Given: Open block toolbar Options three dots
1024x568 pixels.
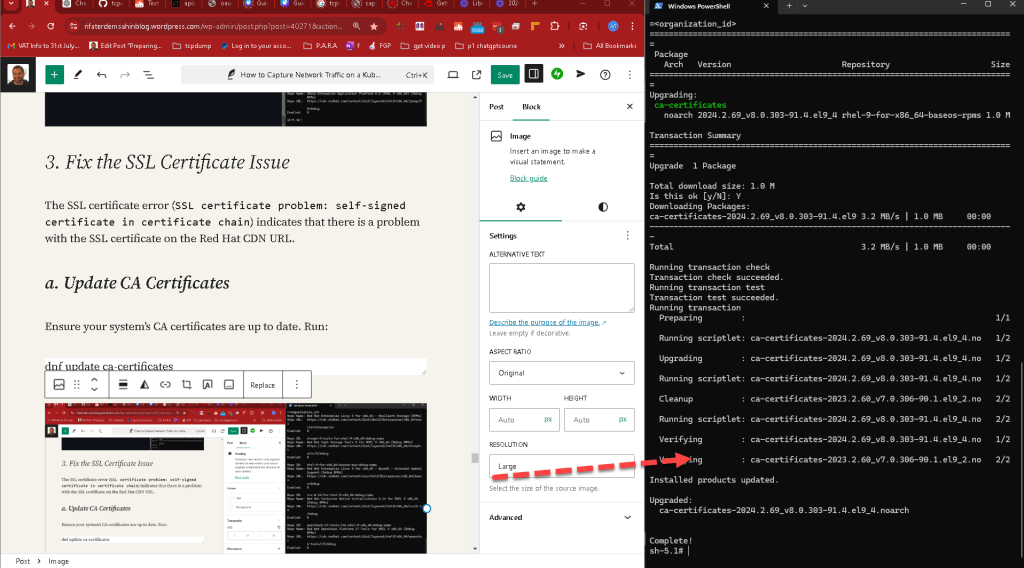Looking at the screenshot, I should point(296,385).
